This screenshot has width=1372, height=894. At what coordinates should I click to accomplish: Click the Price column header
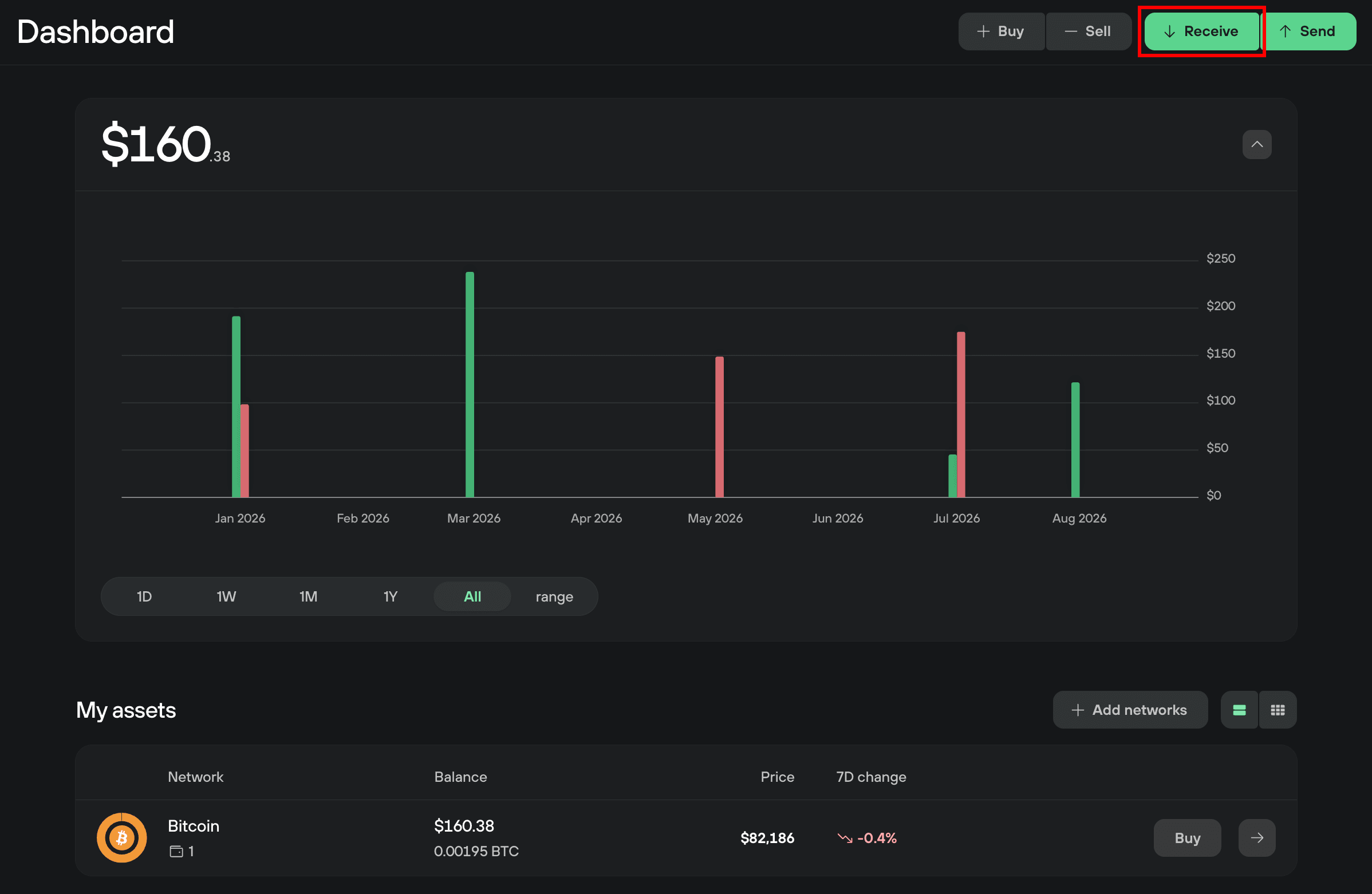click(777, 777)
